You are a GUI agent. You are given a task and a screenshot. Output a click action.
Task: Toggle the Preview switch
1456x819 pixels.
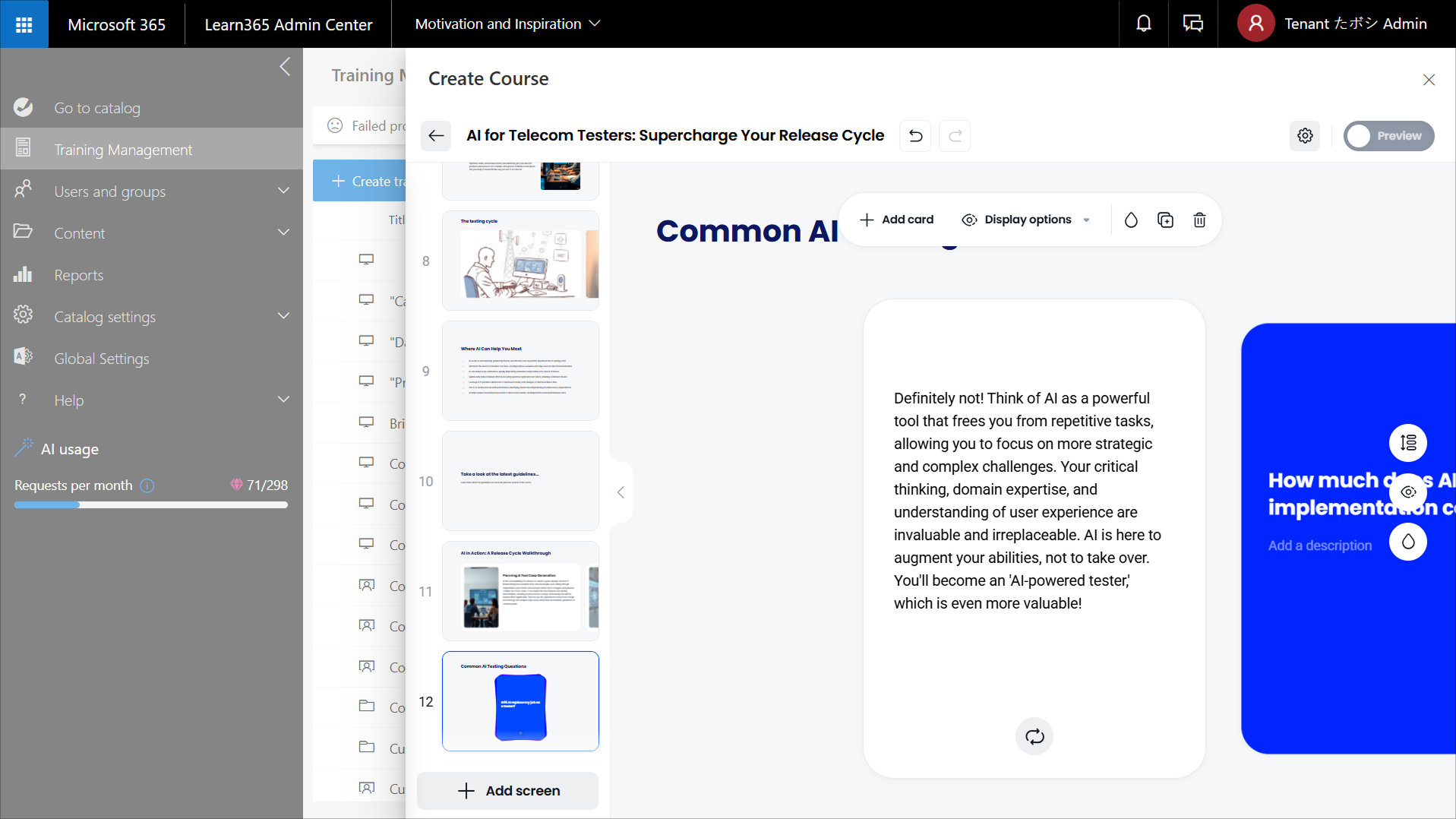1388,136
